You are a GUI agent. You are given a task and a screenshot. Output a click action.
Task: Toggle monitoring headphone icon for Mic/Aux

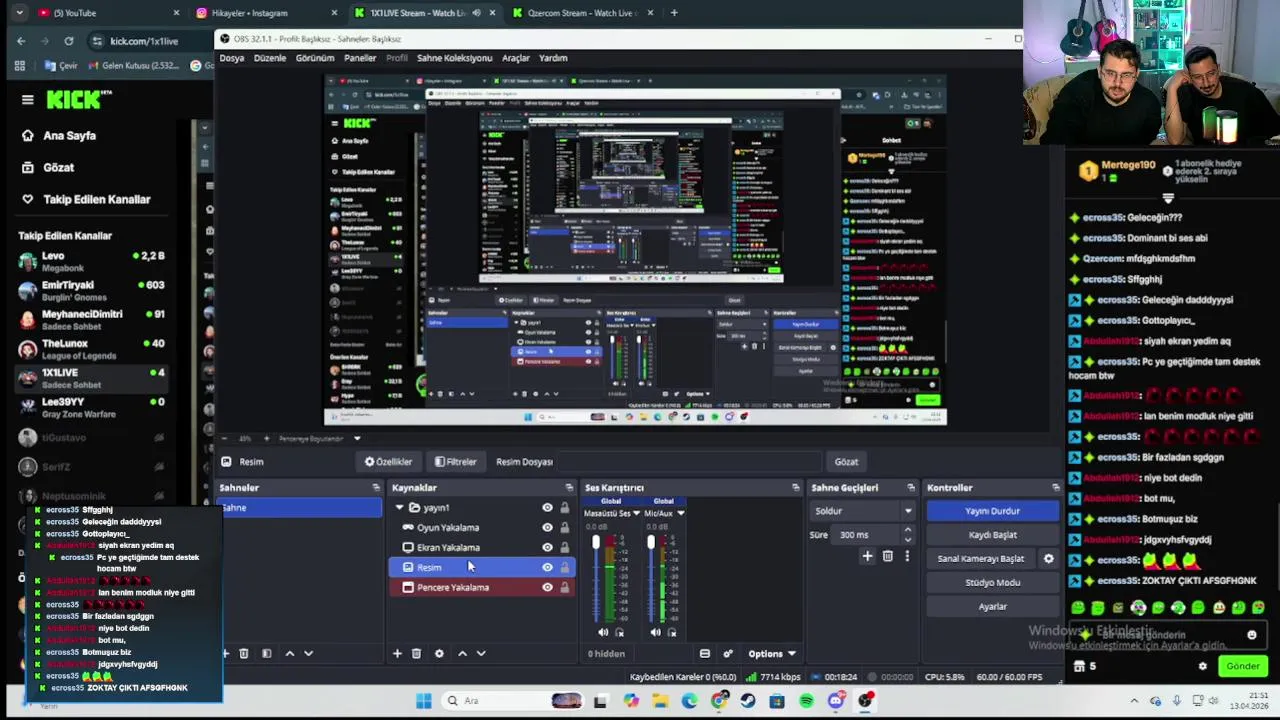tap(673, 632)
